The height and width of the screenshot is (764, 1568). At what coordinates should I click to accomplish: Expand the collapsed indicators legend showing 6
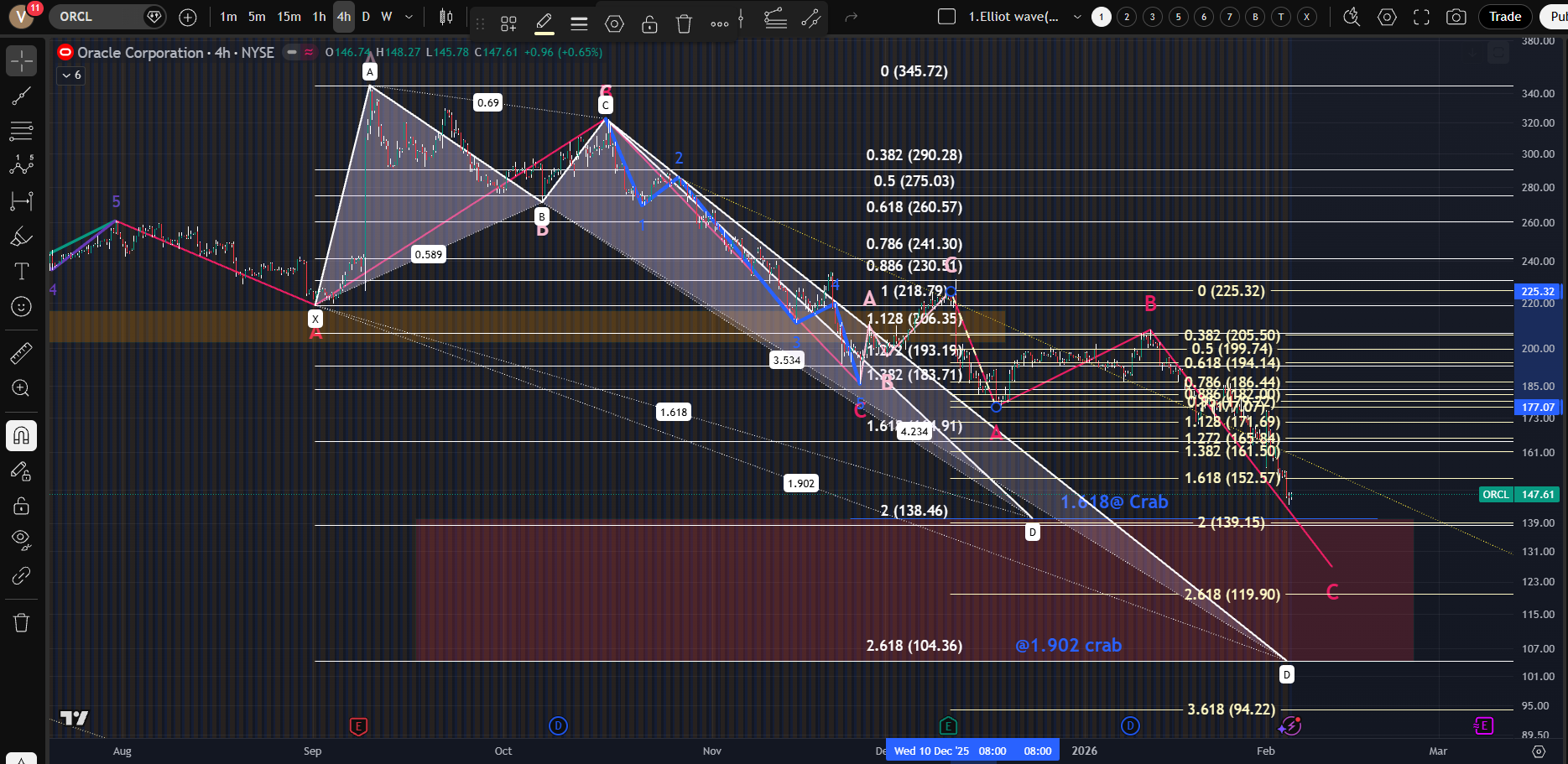(x=70, y=75)
